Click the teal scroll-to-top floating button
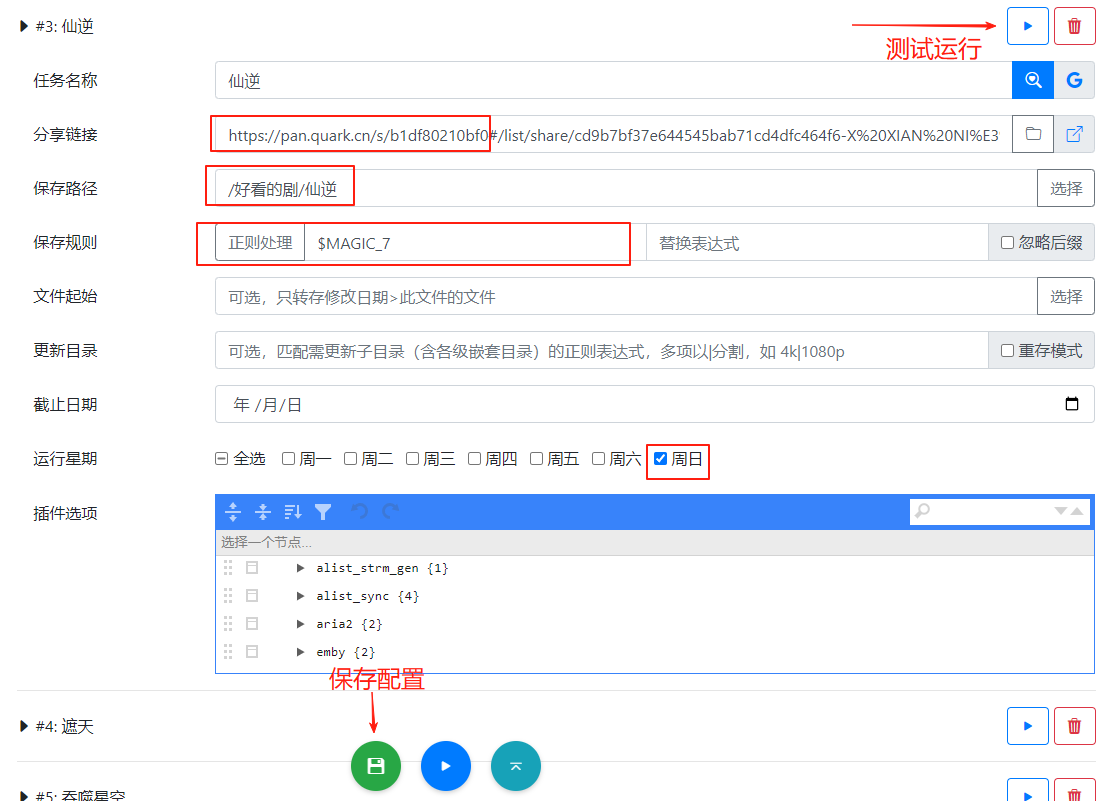This screenshot has height=801, width=1113. tap(516, 766)
